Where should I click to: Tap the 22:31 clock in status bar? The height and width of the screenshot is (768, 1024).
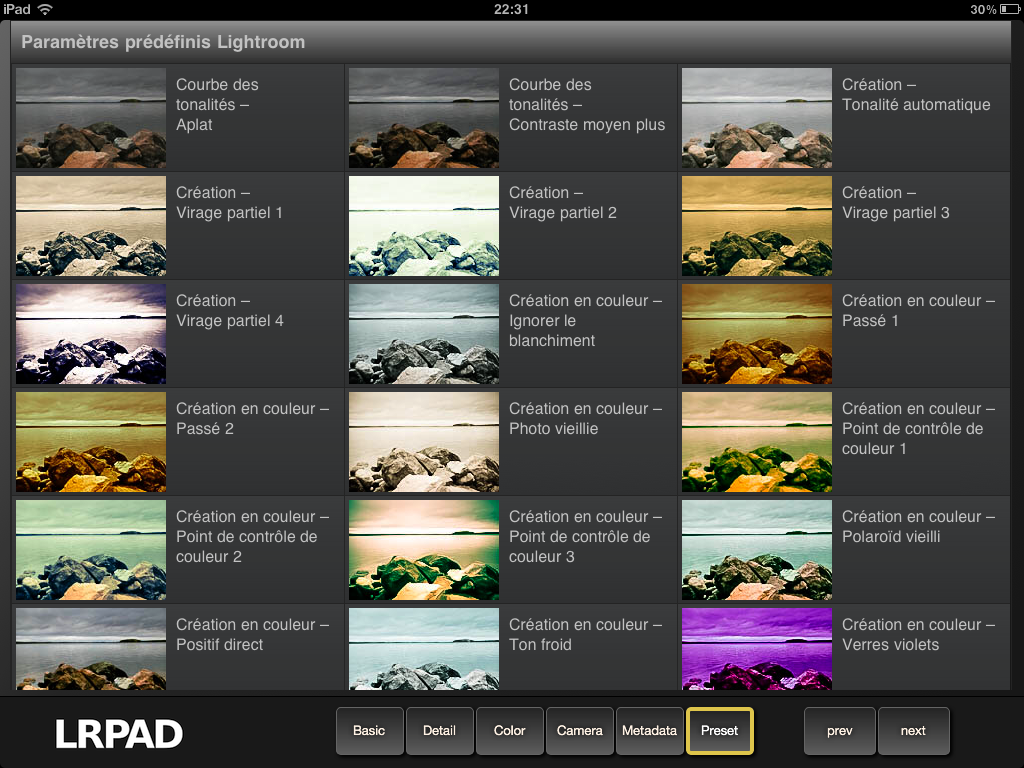point(511,9)
